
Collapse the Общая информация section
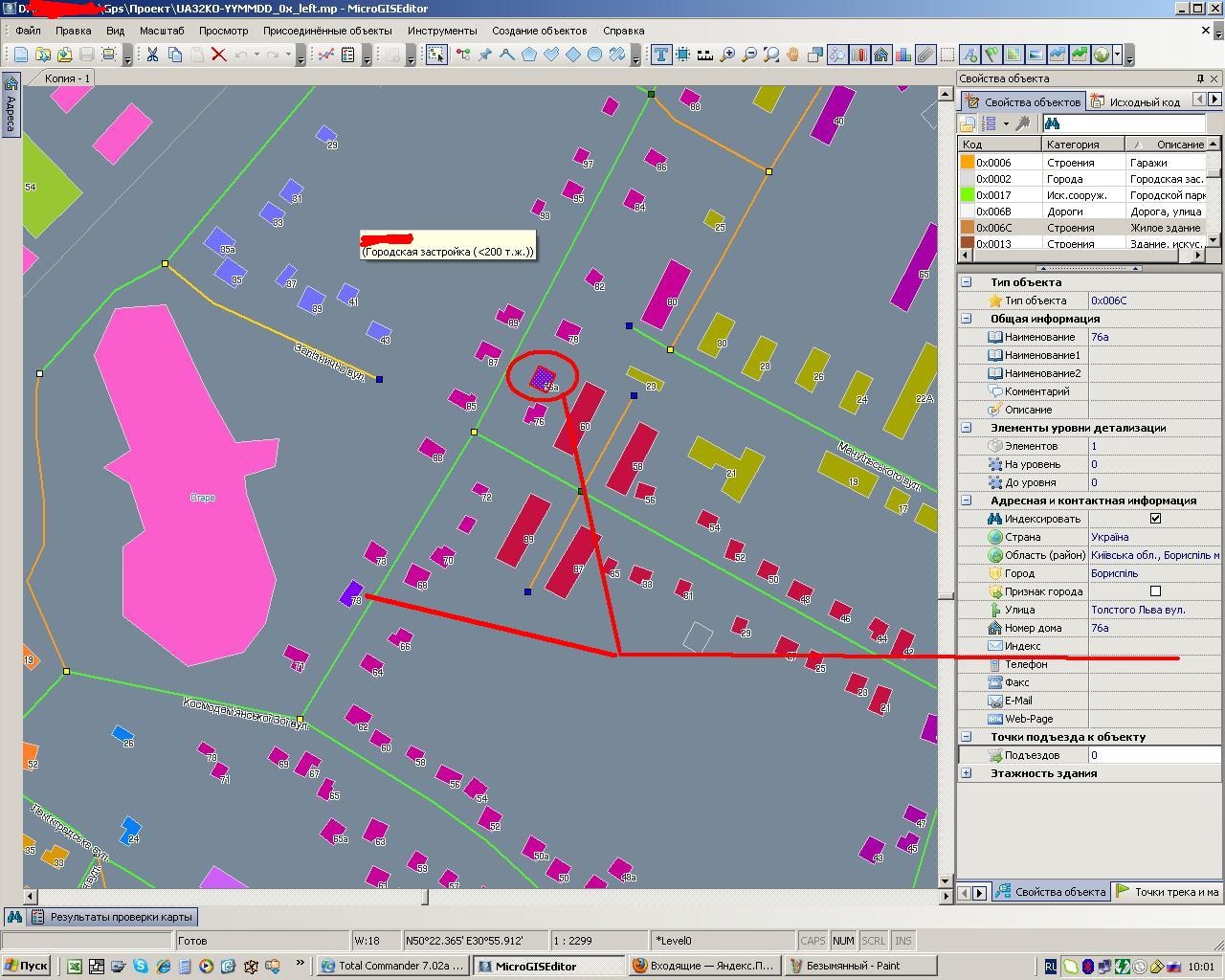pos(967,319)
